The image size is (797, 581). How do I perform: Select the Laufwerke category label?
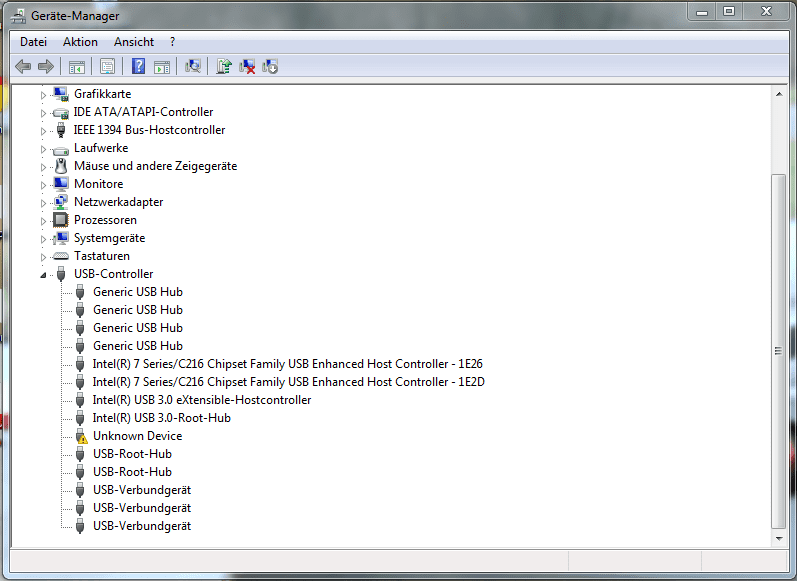101,148
